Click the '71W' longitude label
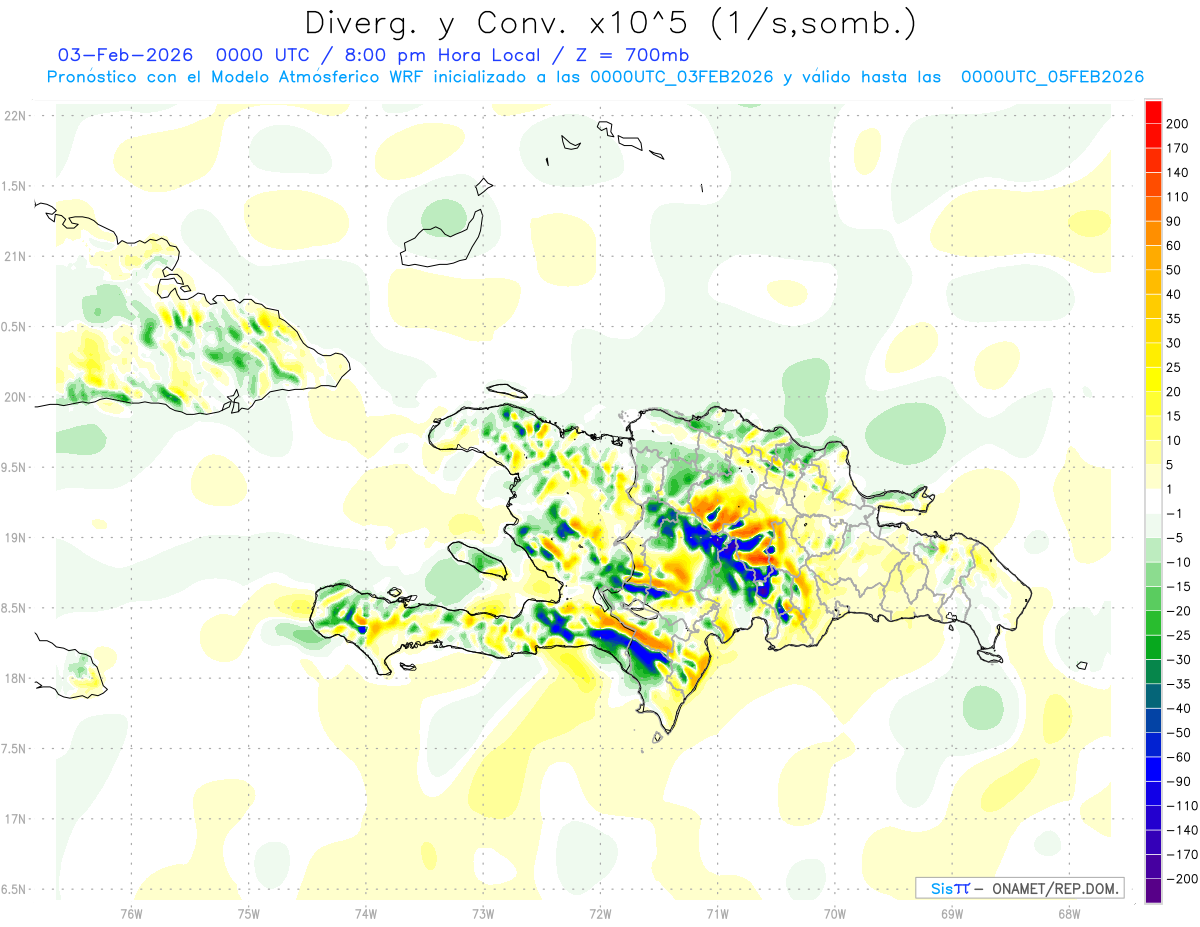 (717, 914)
